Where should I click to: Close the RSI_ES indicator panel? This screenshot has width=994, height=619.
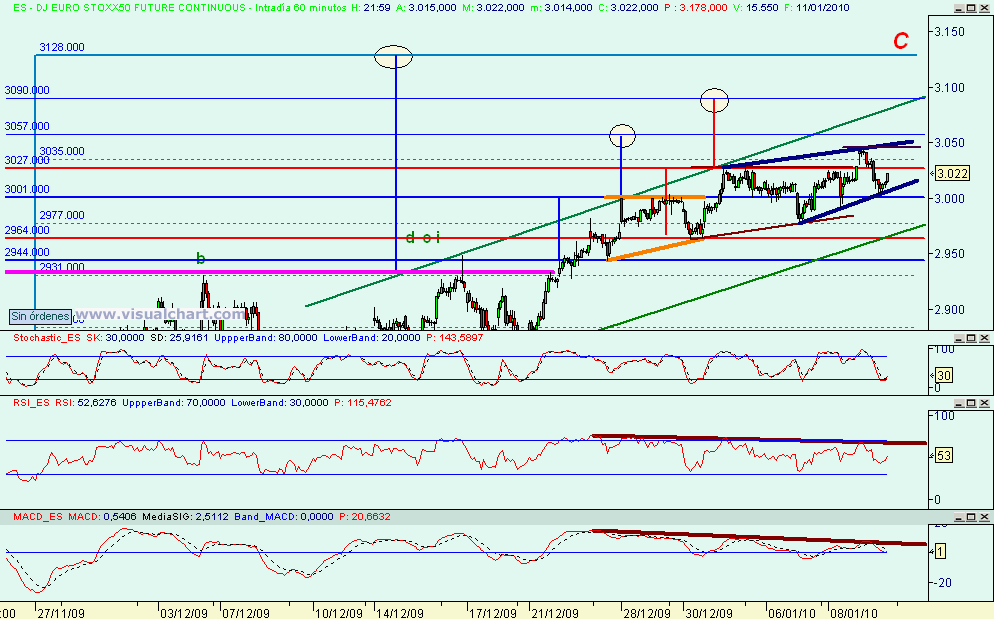(983, 402)
